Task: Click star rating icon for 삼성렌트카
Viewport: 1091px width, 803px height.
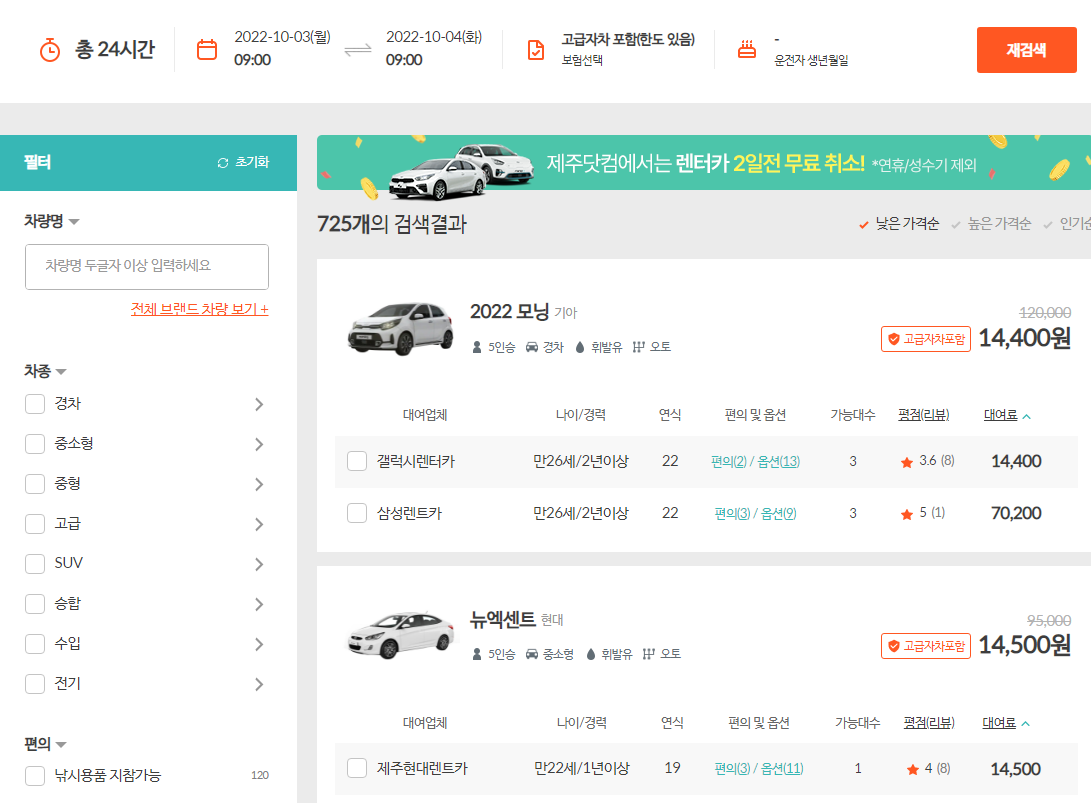Action: point(907,514)
